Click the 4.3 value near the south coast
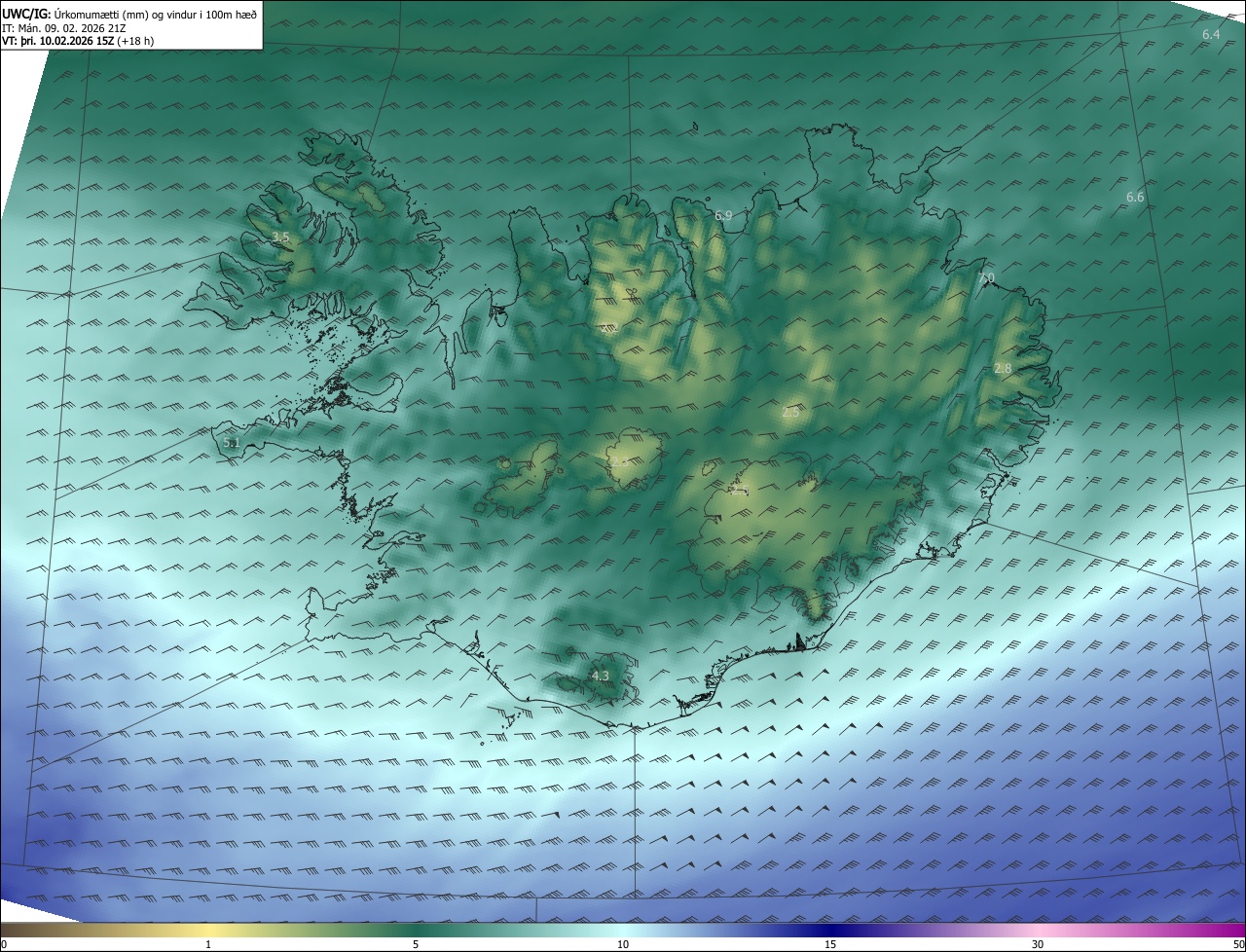1246x952 pixels. (601, 676)
